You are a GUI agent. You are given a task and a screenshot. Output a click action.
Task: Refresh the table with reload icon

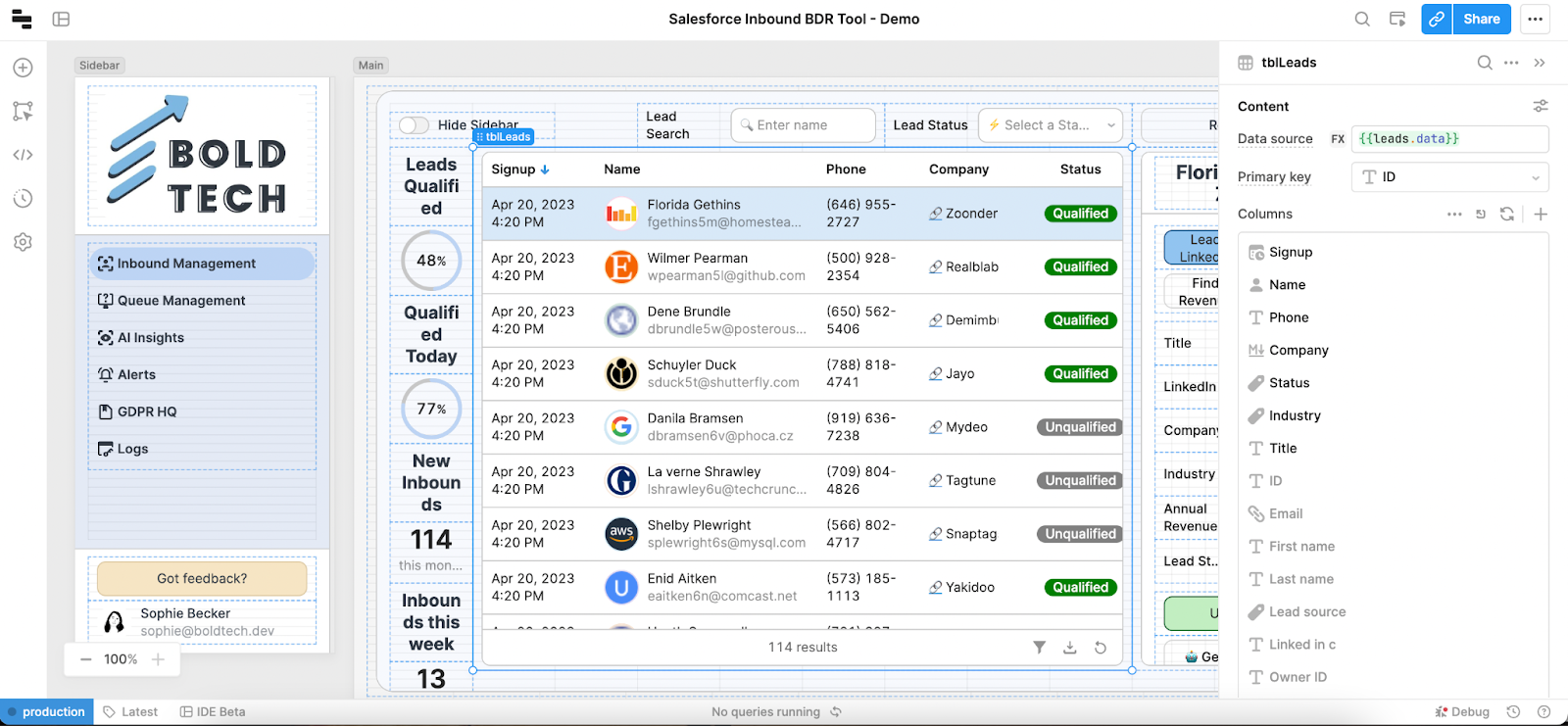click(x=1101, y=648)
